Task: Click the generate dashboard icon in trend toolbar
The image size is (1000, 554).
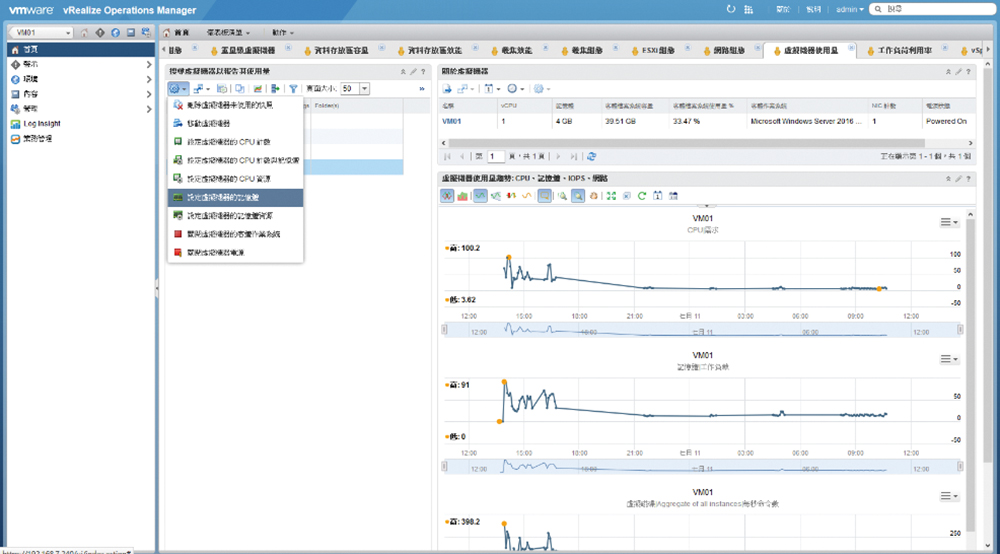Action: point(673,196)
